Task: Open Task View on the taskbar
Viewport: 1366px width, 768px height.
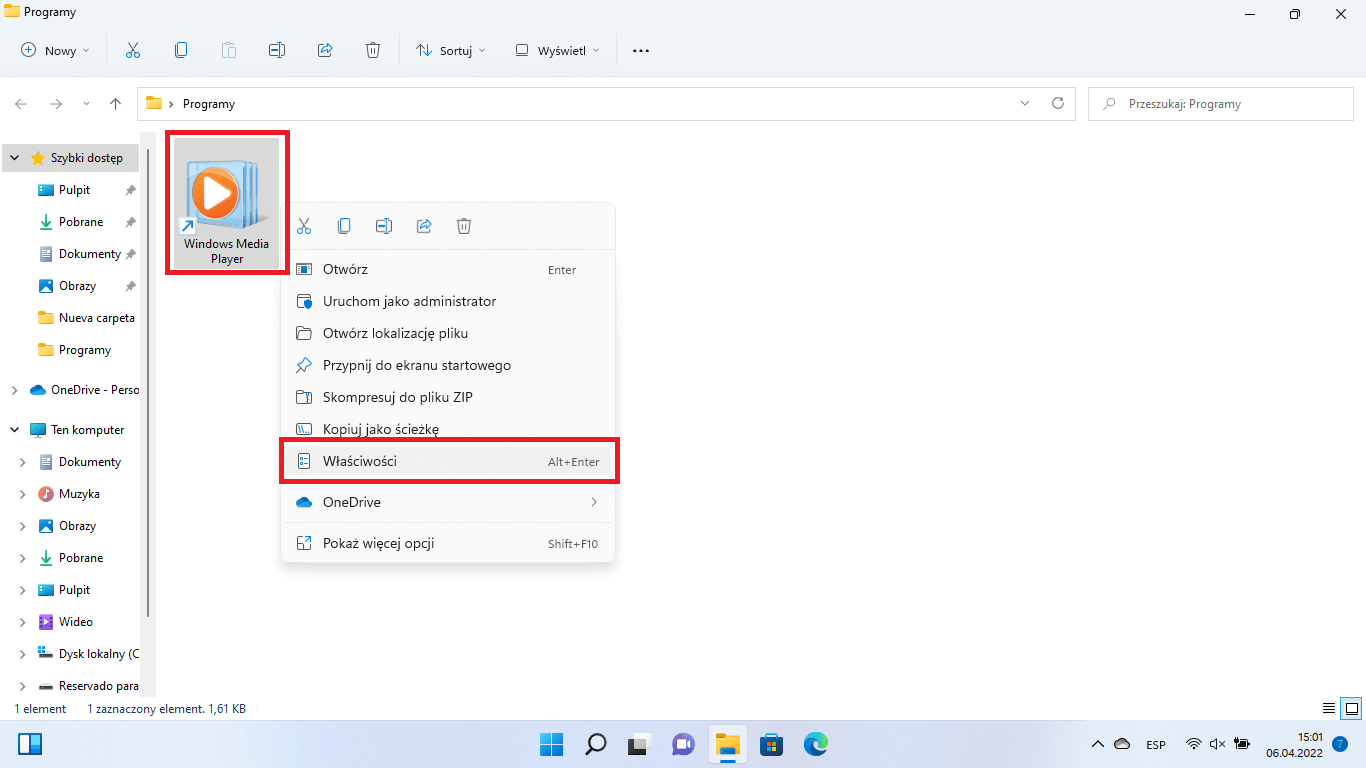Action: point(640,744)
